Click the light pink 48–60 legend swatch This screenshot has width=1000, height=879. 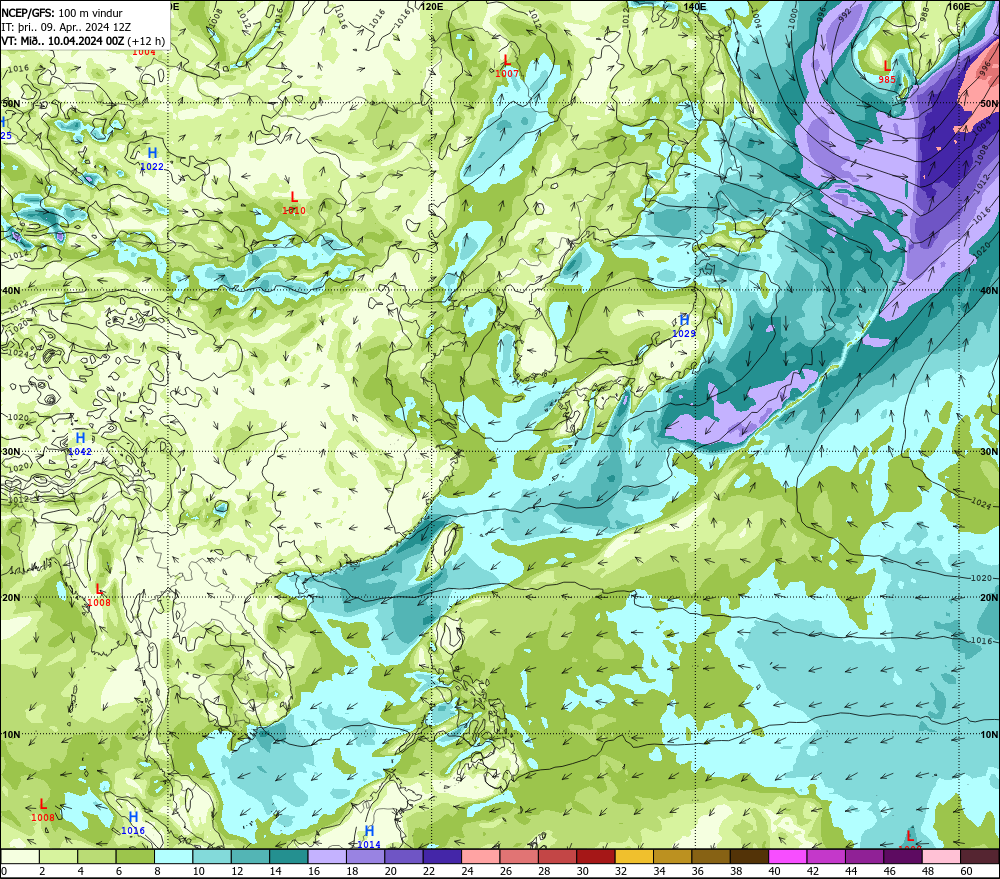[941, 856]
